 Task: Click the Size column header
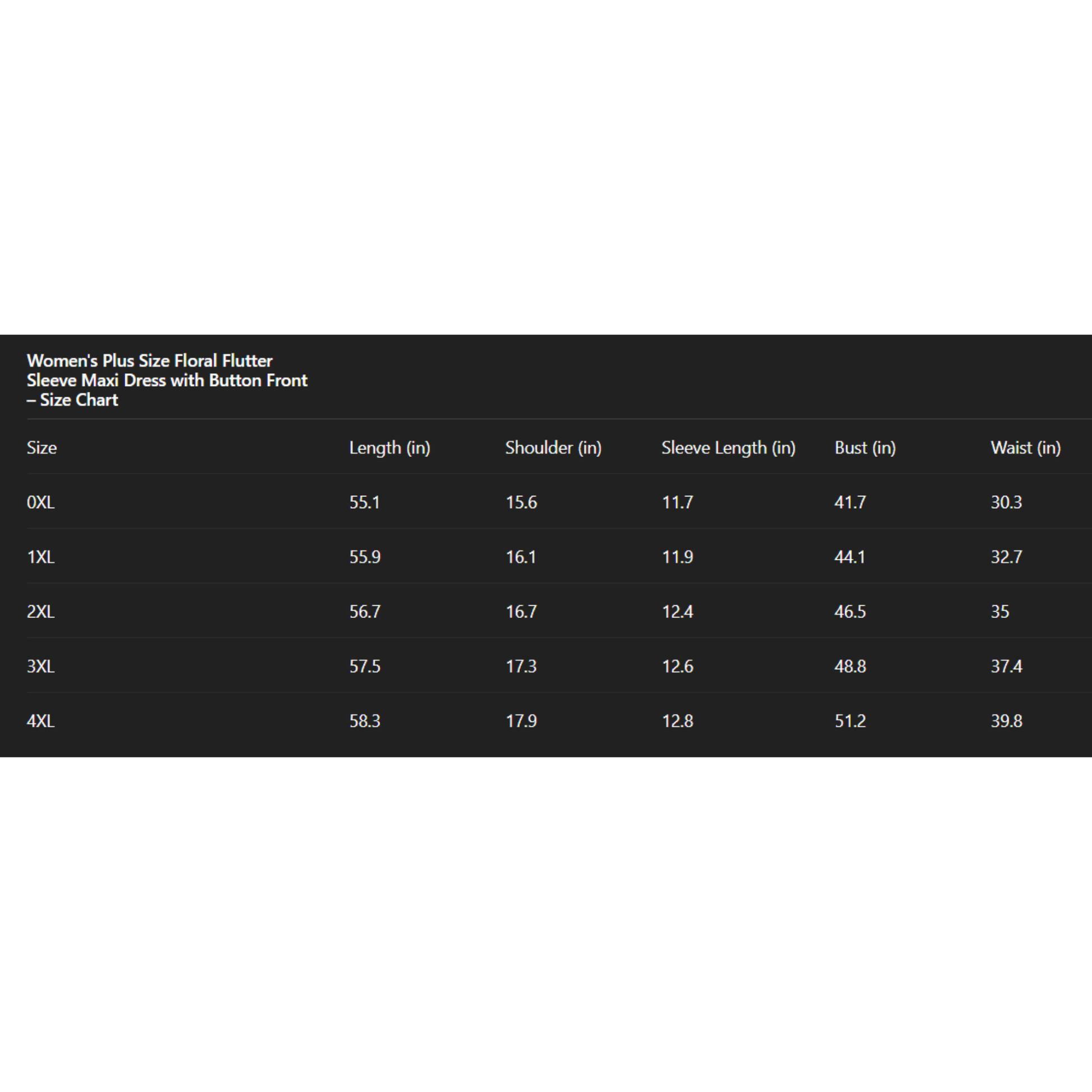pos(42,448)
